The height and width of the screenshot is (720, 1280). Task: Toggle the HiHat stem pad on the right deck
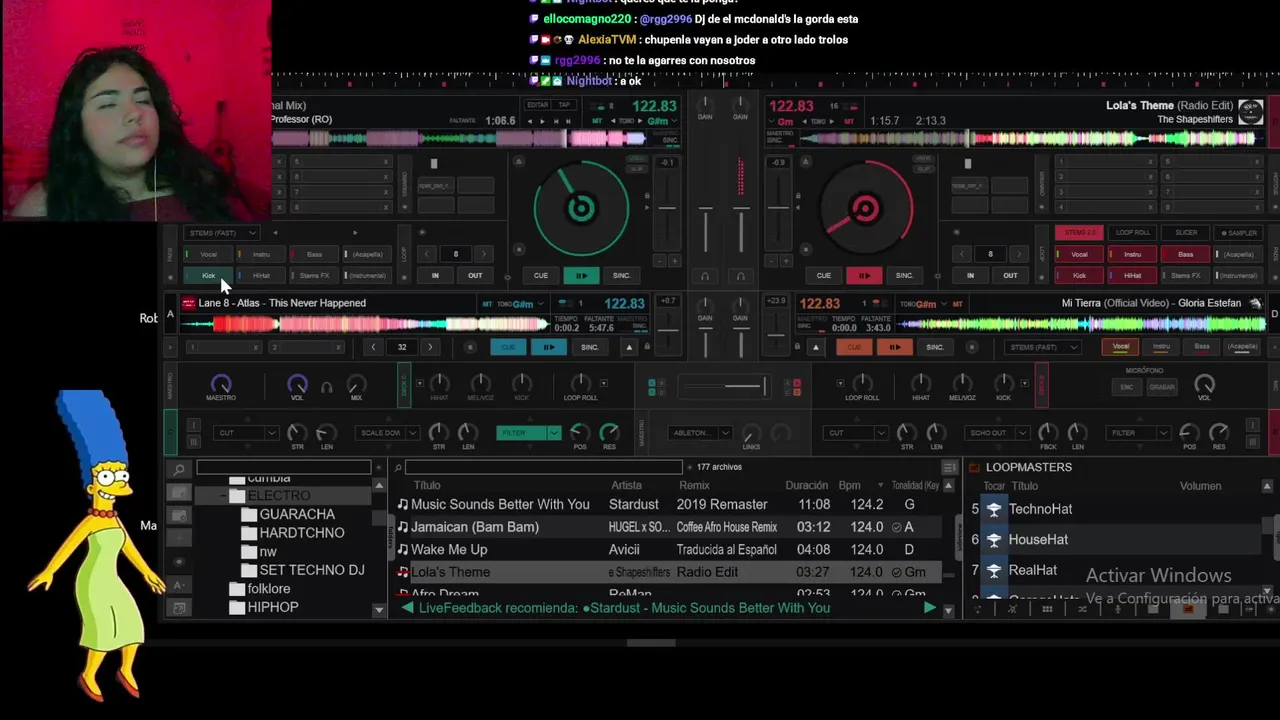coord(1132,276)
